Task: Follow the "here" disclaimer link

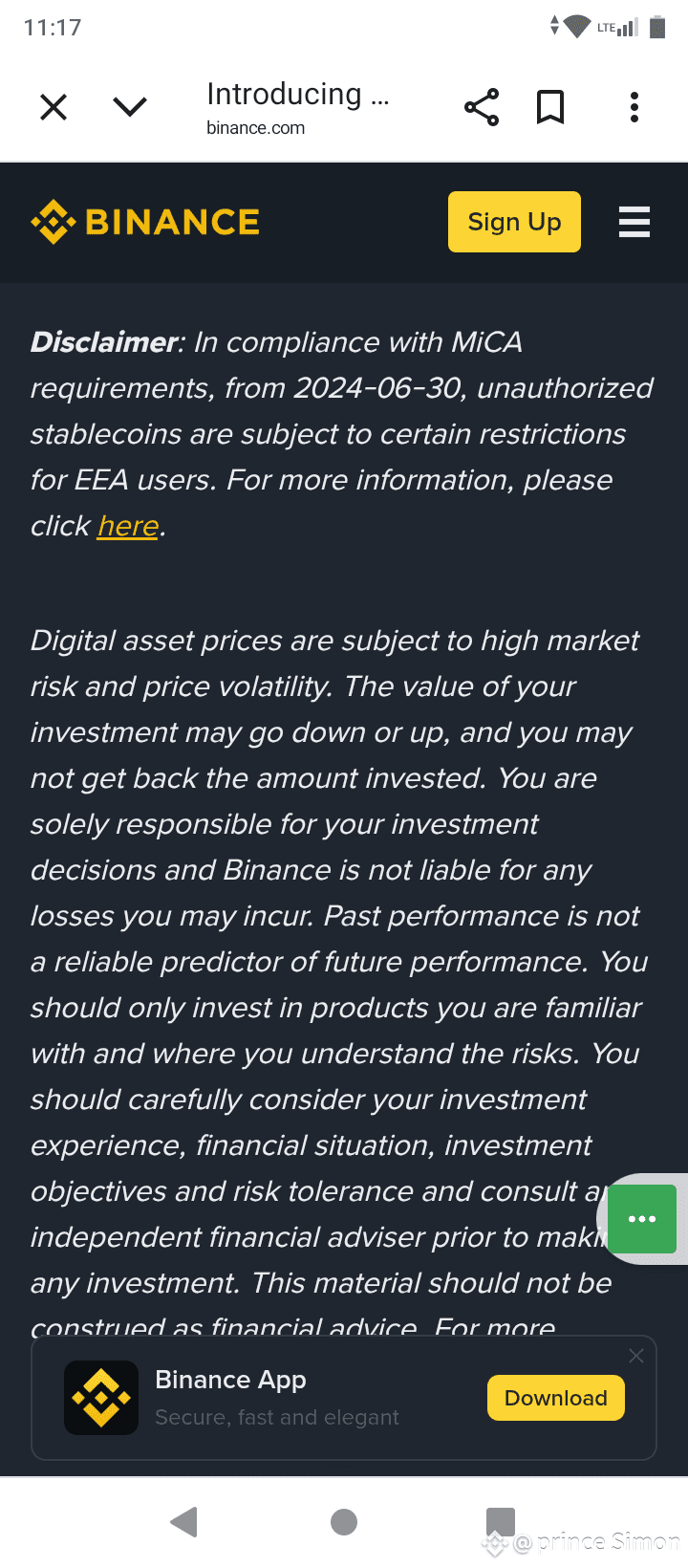Action: (127, 526)
